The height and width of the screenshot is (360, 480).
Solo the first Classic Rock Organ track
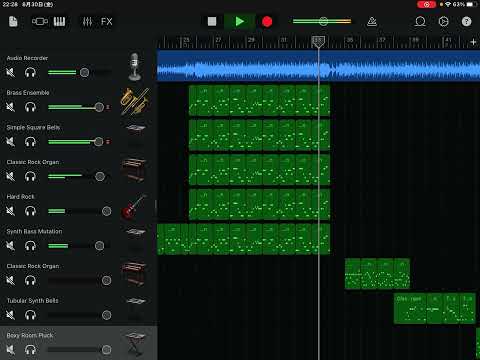[30, 176]
